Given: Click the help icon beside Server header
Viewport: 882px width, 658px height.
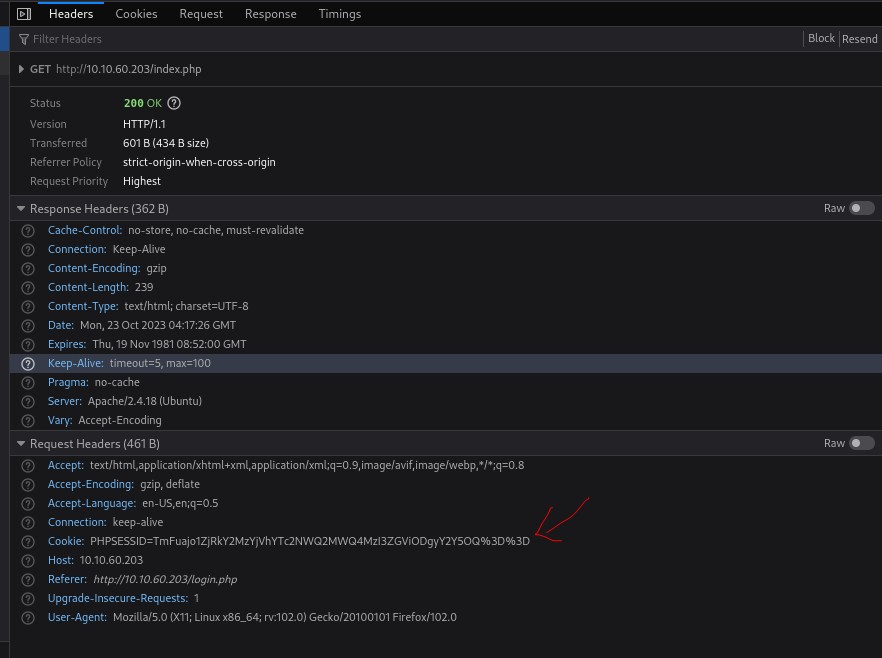Looking at the screenshot, I should 28,402.
